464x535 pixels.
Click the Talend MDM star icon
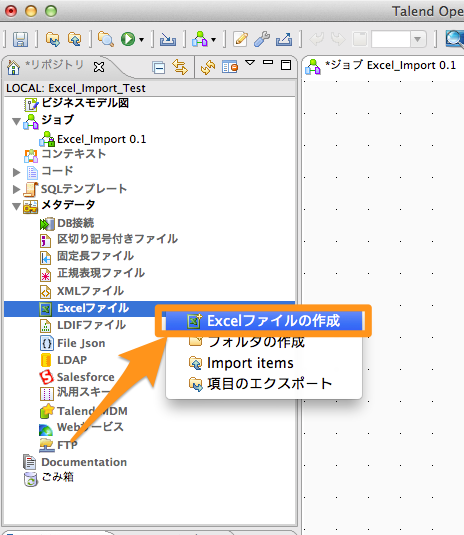tap(47, 411)
